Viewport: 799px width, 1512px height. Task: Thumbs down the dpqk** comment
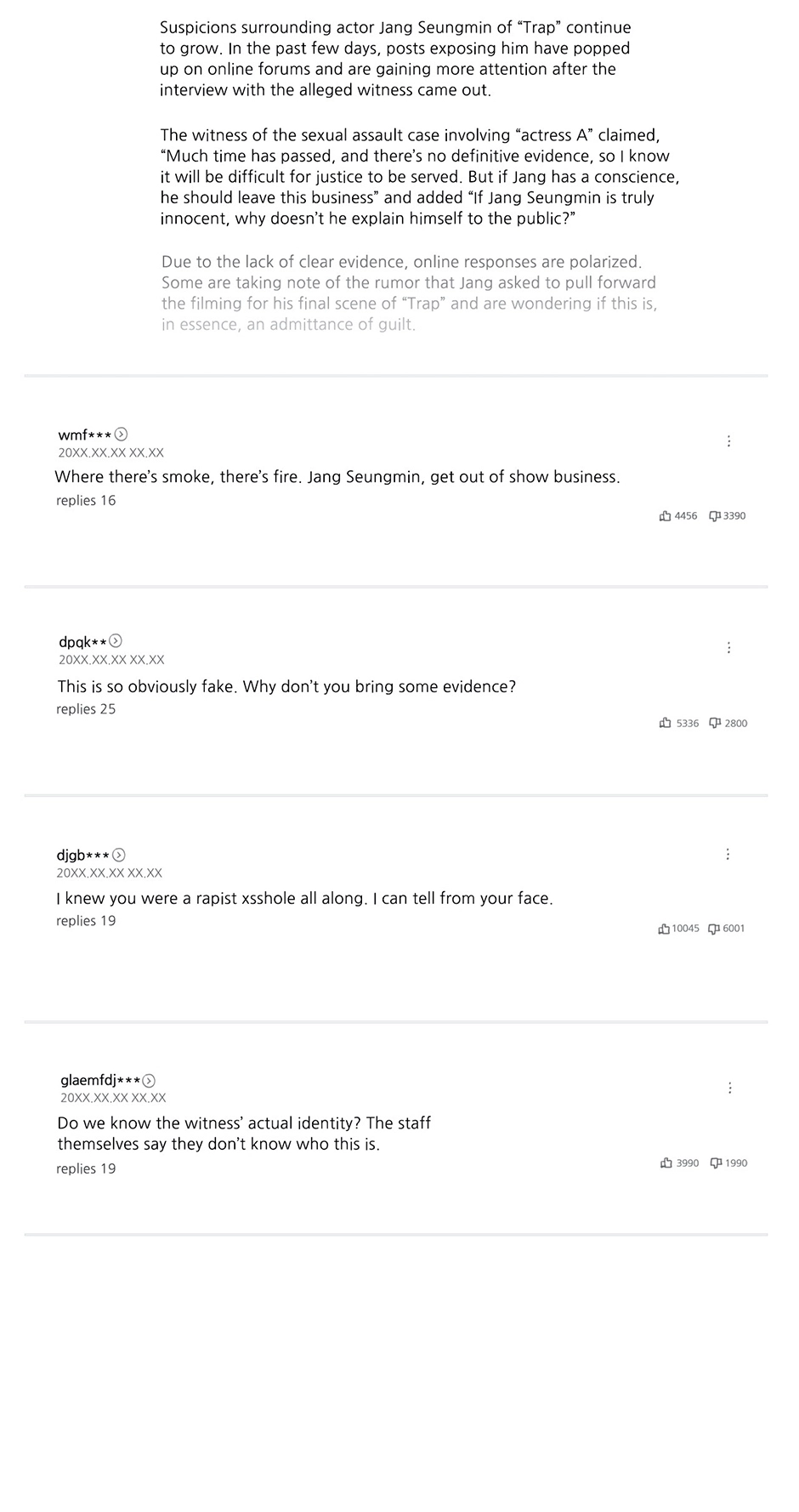[x=715, y=723]
